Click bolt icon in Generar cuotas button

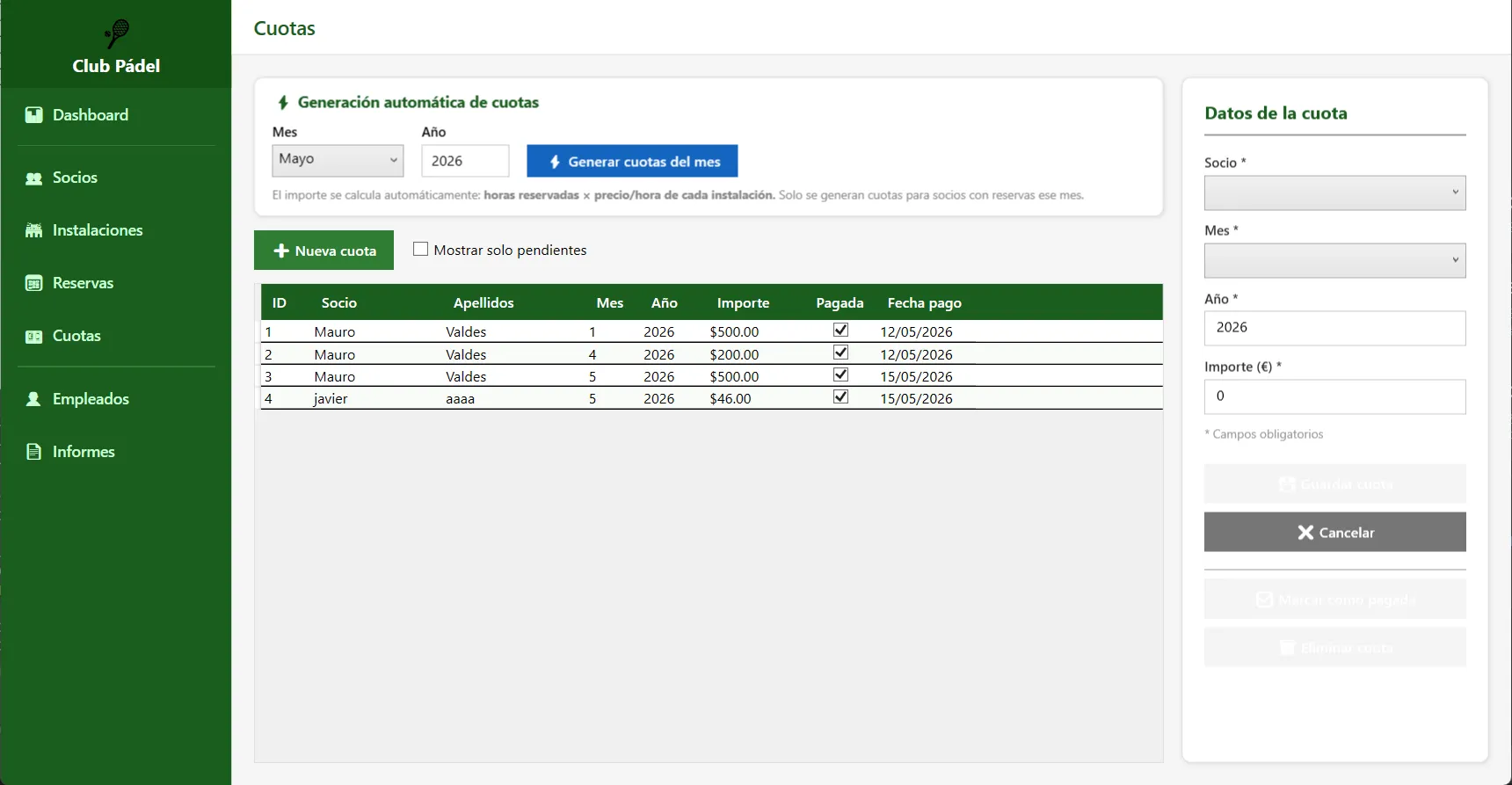[555, 162]
